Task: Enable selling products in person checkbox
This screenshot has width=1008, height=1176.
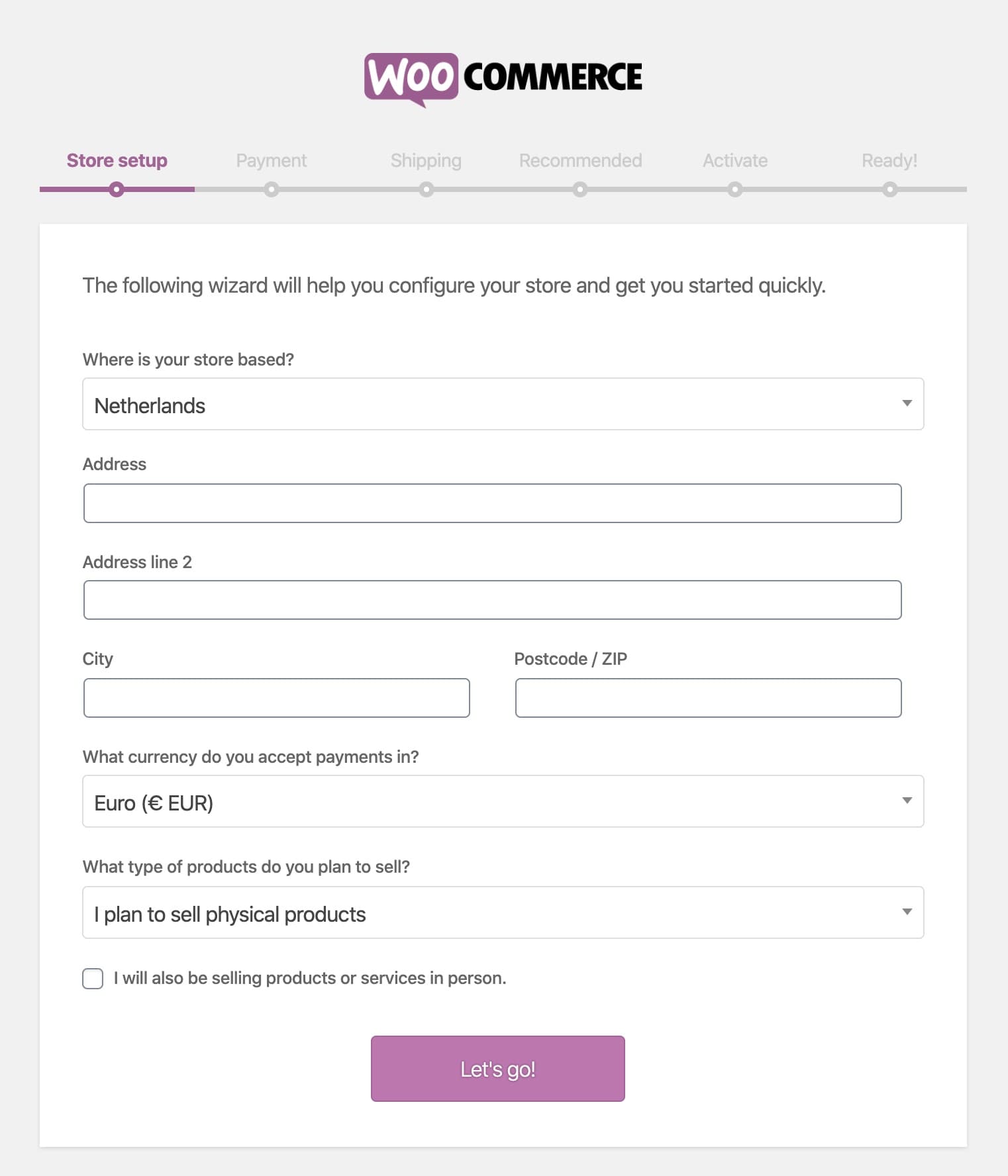Action: [93, 978]
